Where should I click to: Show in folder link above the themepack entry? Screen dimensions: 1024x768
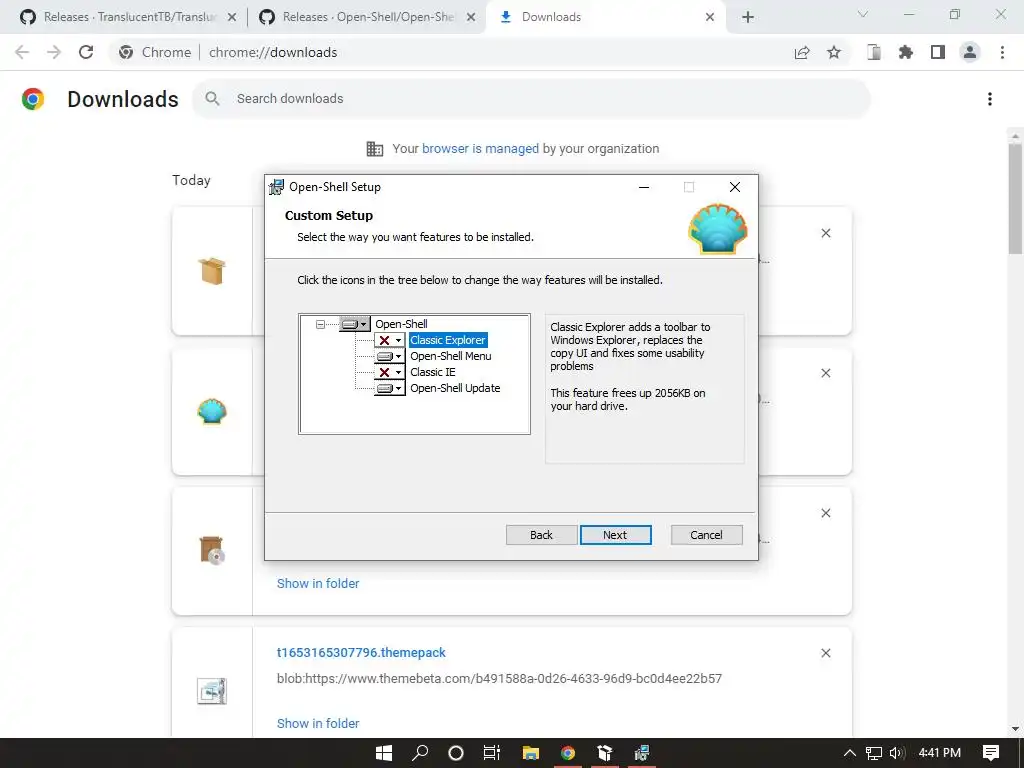point(318,584)
